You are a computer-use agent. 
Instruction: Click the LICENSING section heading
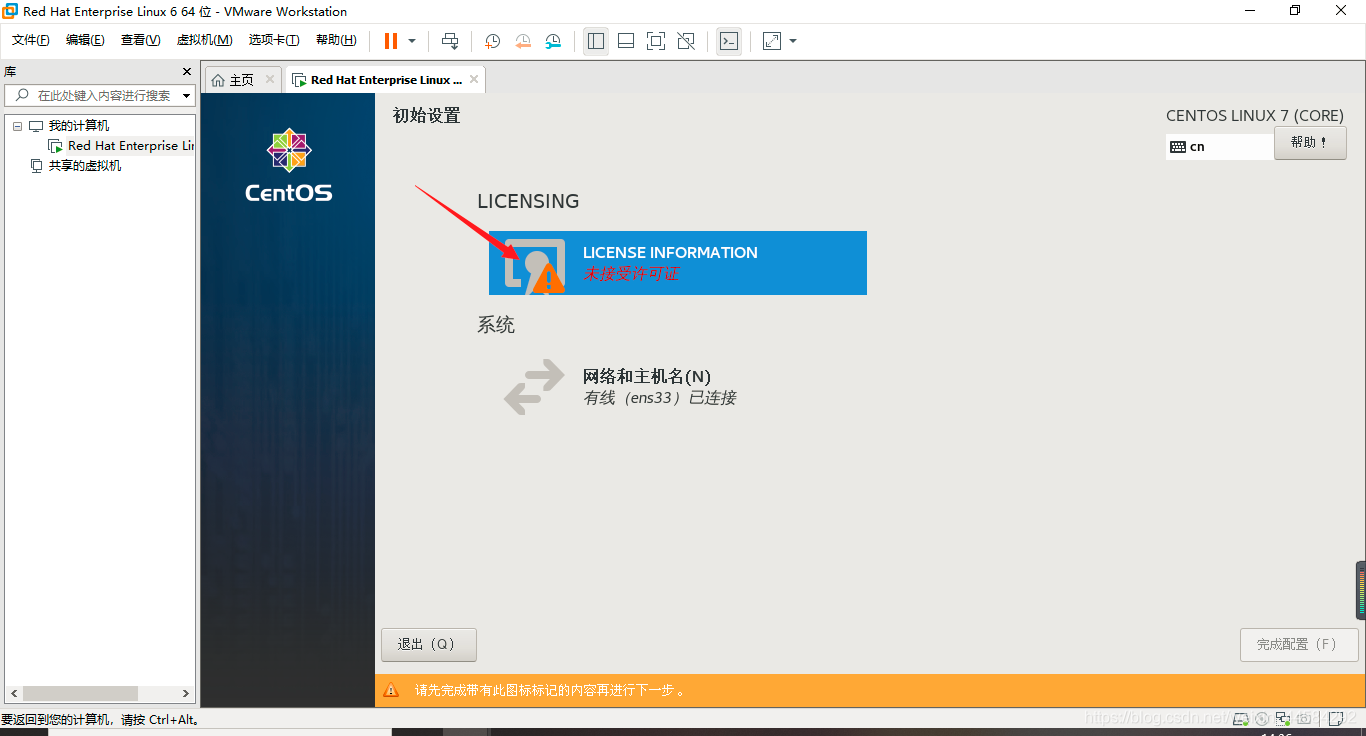[x=528, y=201]
